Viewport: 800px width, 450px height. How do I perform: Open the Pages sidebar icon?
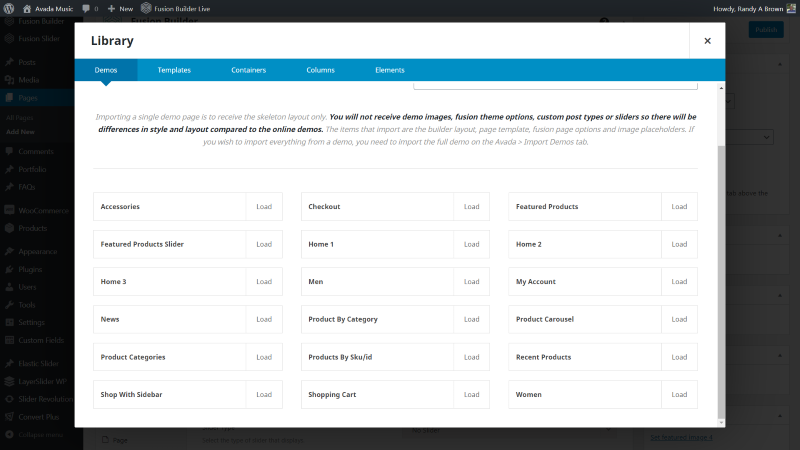[x=9, y=98]
